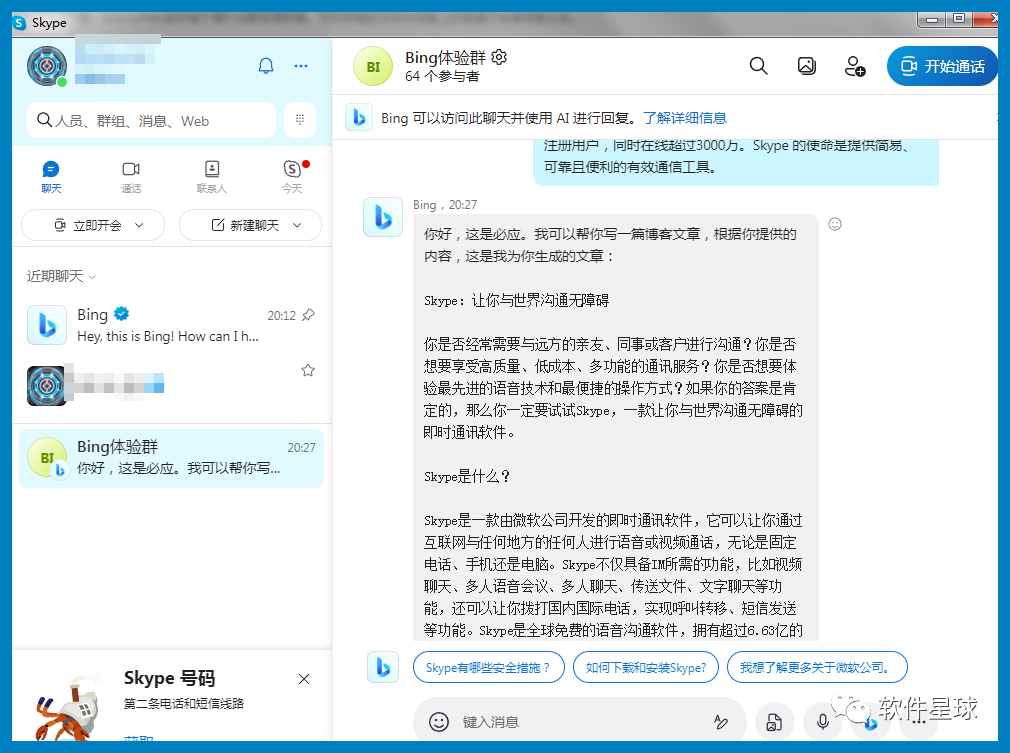Open text formatting pen icon
Image resolution: width=1010 pixels, height=753 pixels.
coord(721,721)
